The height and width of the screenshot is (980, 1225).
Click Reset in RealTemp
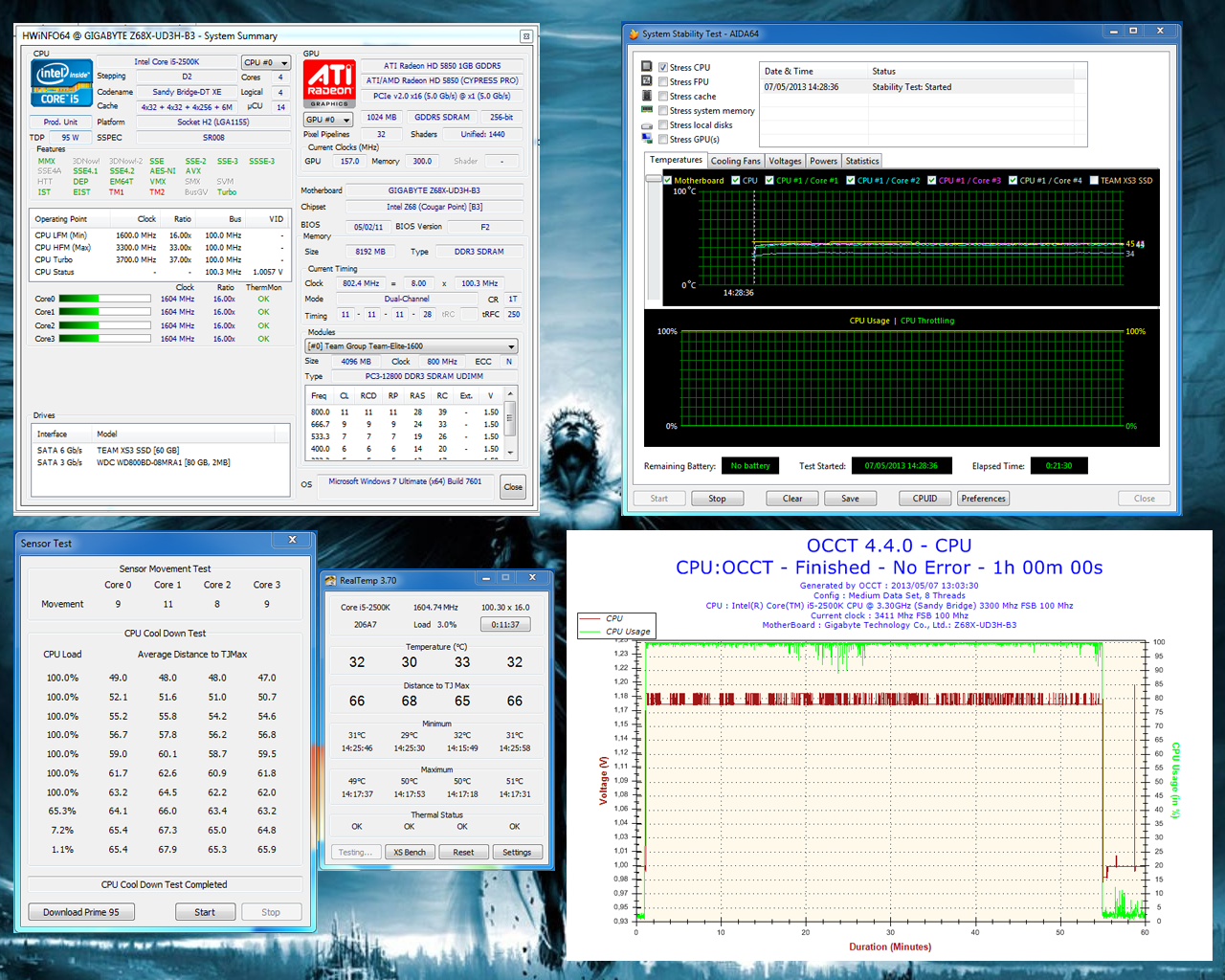[x=463, y=852]
